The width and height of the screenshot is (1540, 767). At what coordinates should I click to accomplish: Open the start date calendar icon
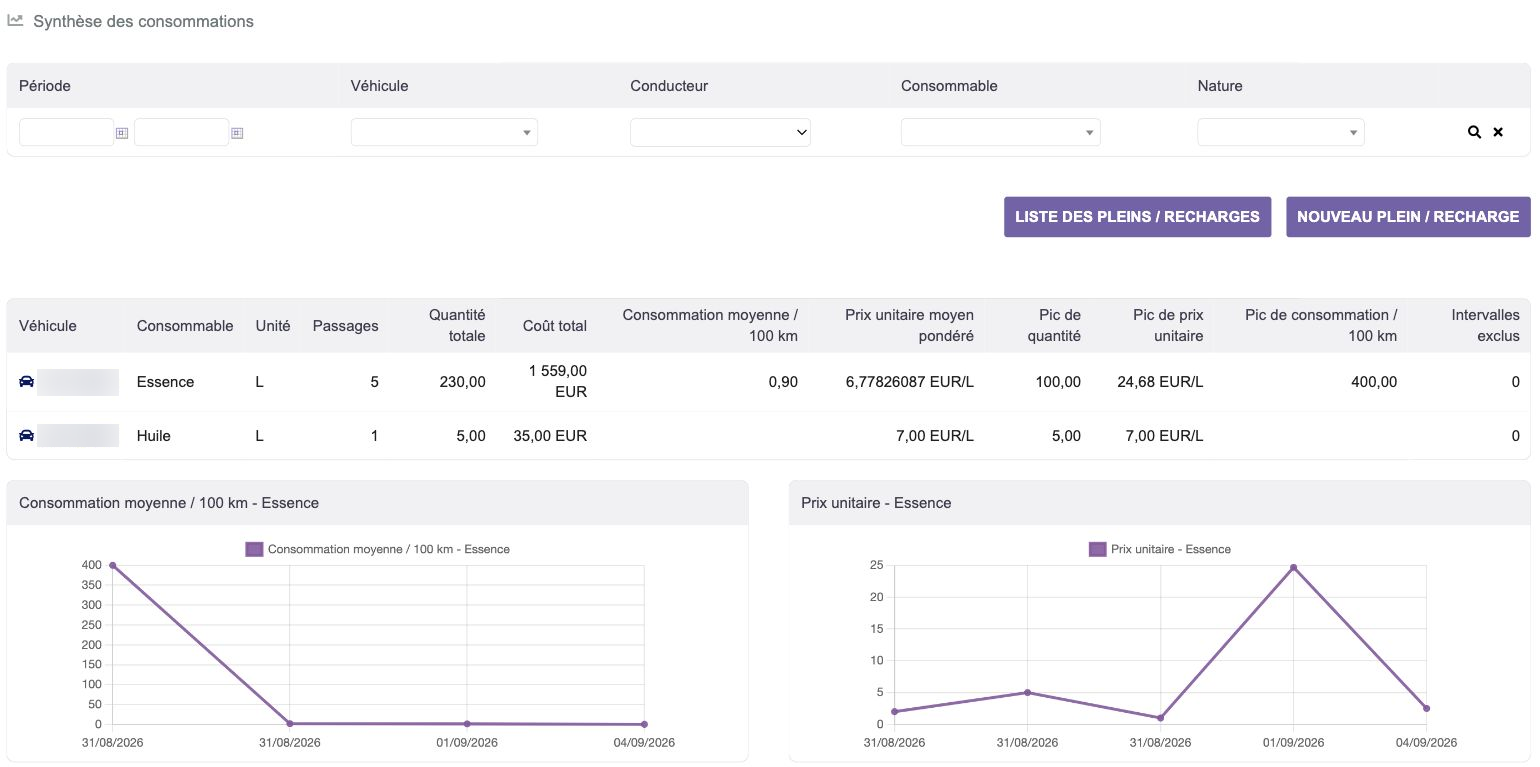[122, 132]
